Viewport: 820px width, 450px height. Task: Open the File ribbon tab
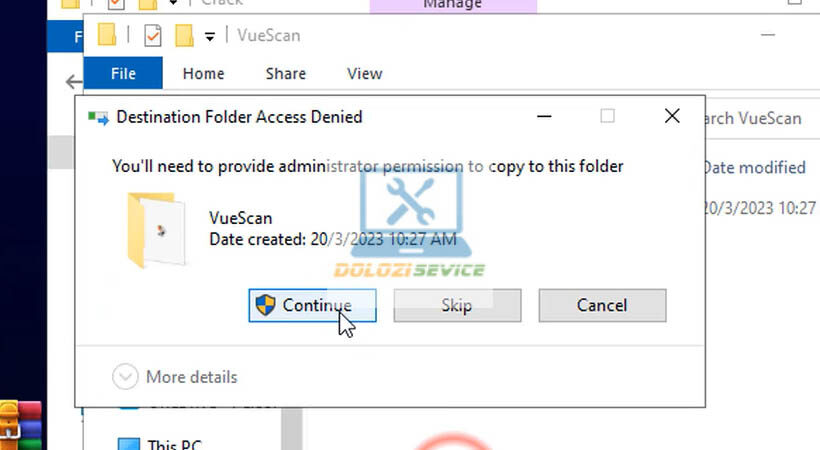pyautogui.click(x=123, y=73)
